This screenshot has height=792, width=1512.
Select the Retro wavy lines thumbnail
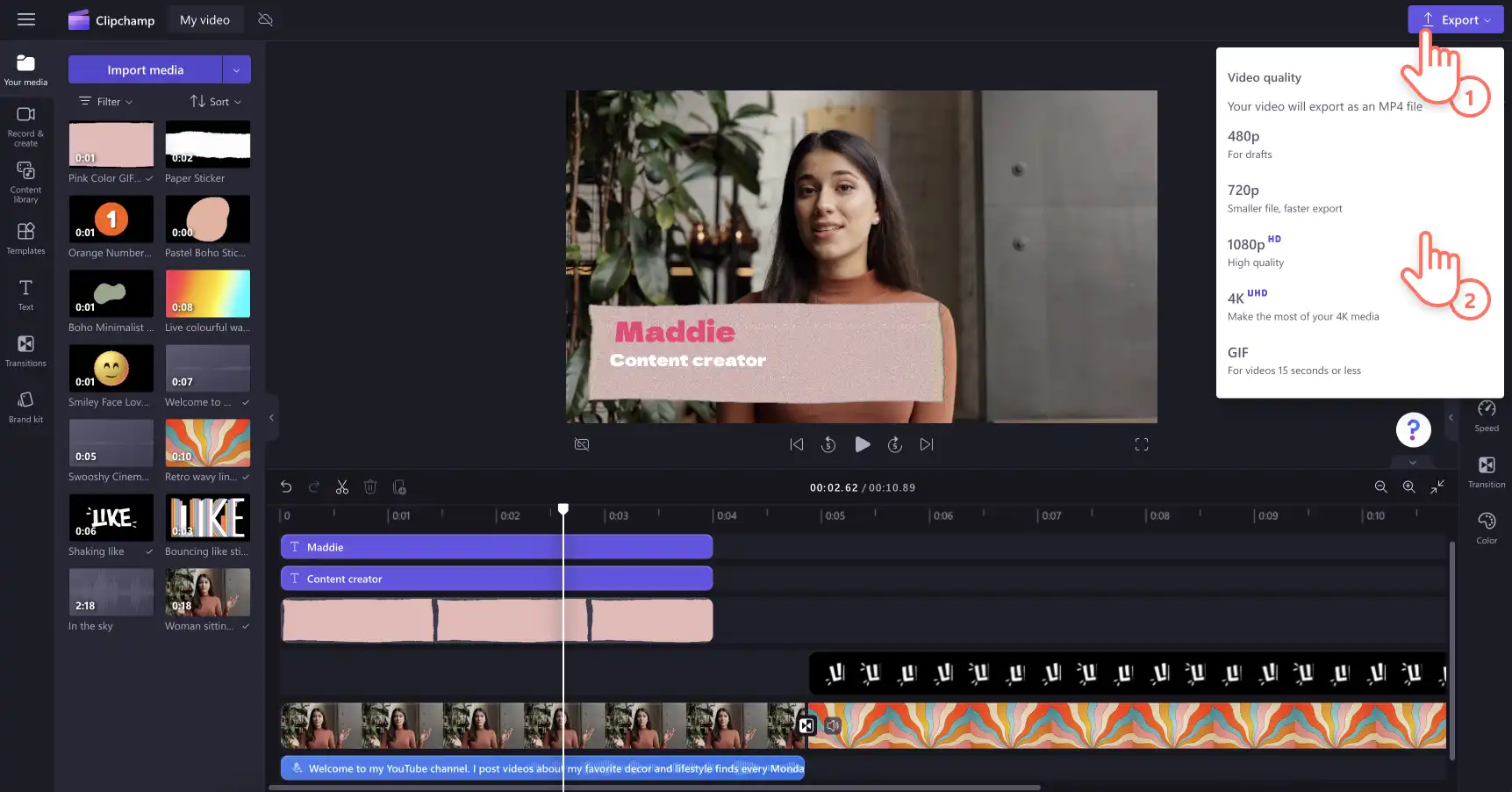[207, 443]
